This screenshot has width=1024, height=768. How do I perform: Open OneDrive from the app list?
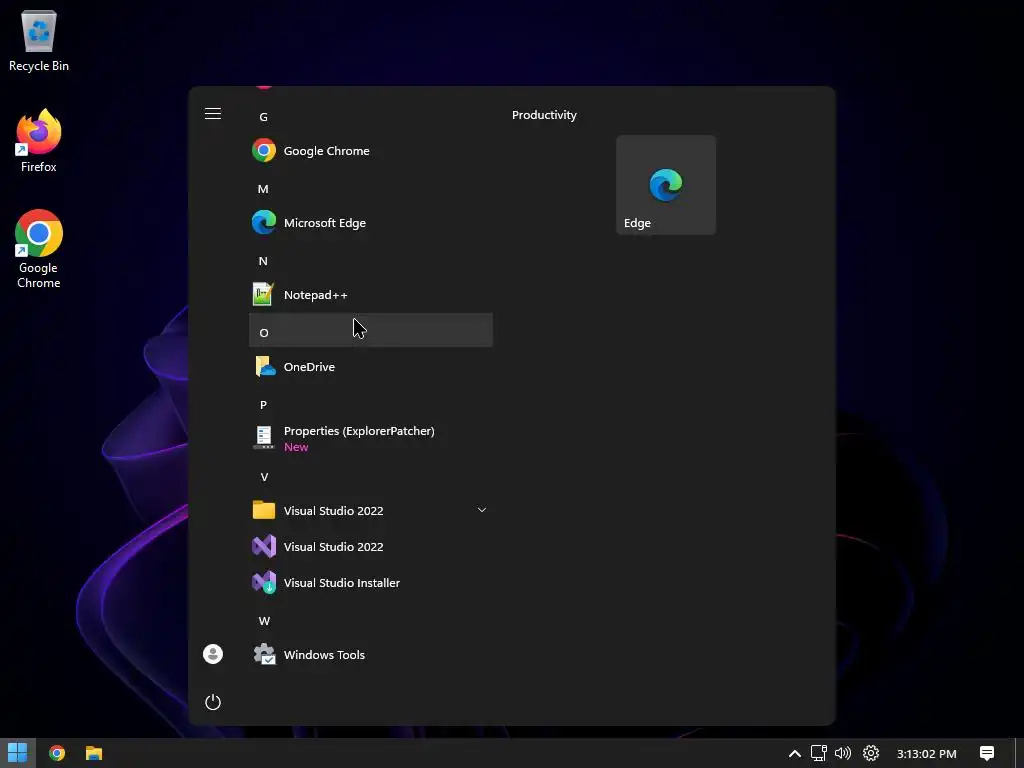[371, 366]
